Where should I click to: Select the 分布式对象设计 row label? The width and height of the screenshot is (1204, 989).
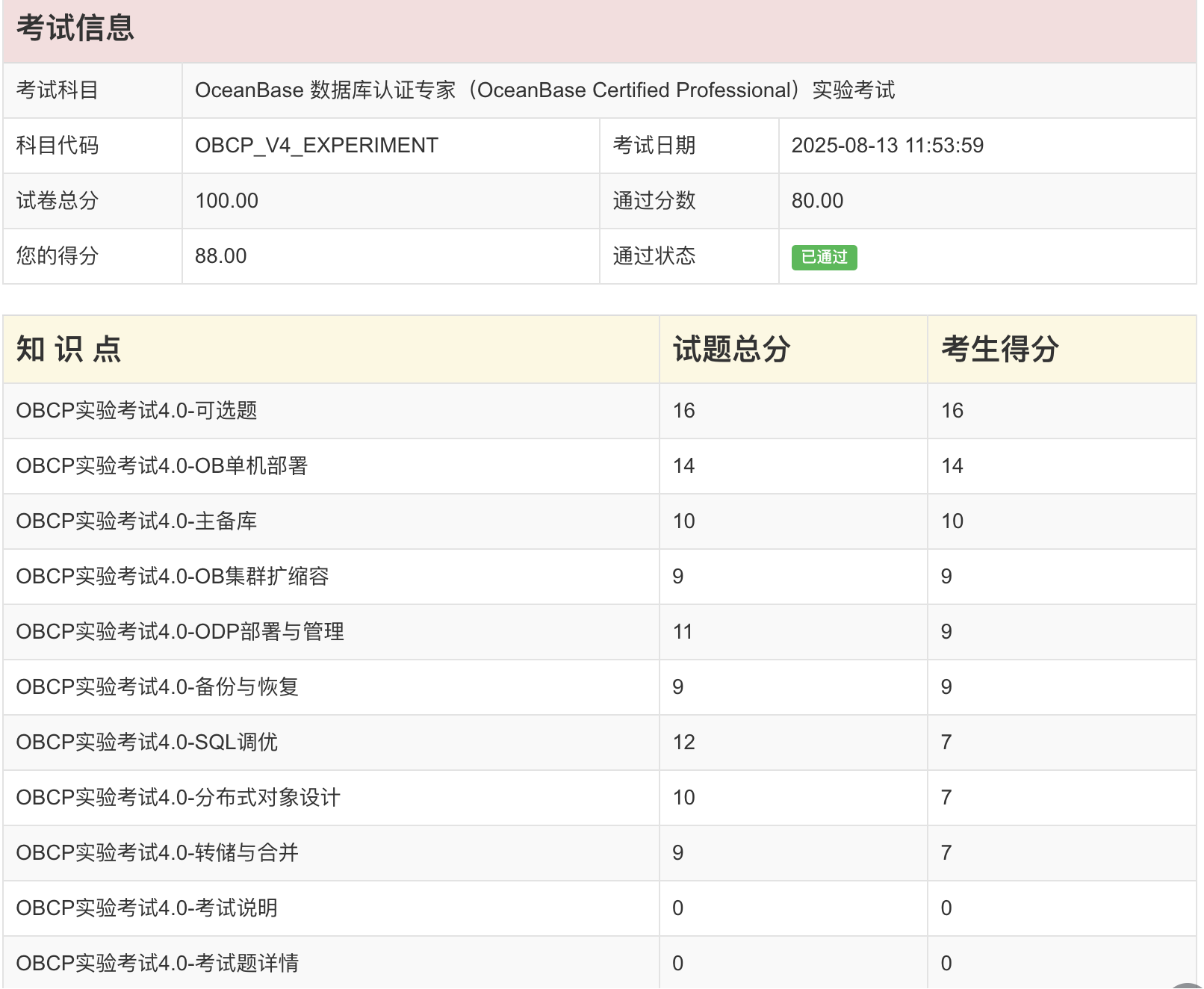pyautogui.click(x=178, y=798)
